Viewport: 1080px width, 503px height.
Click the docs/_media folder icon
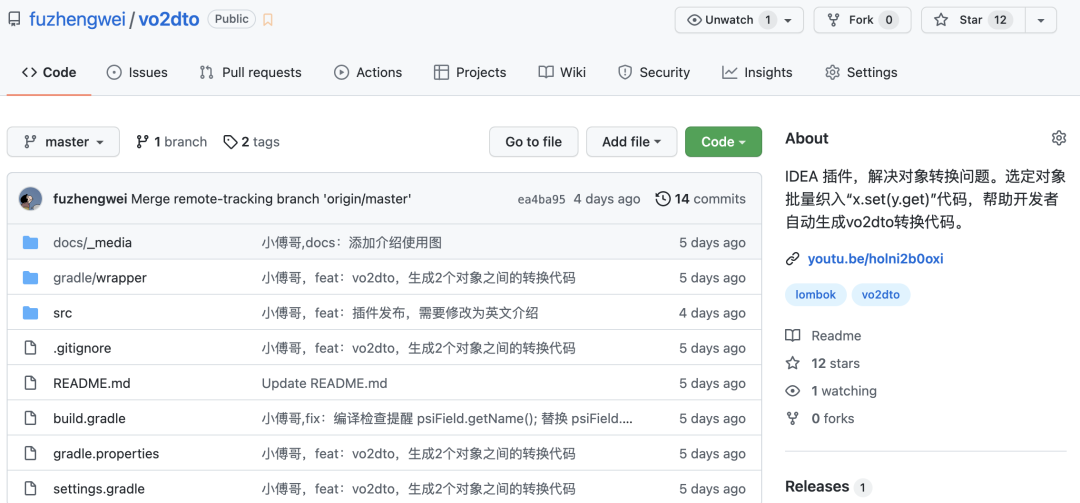[30, 243]
